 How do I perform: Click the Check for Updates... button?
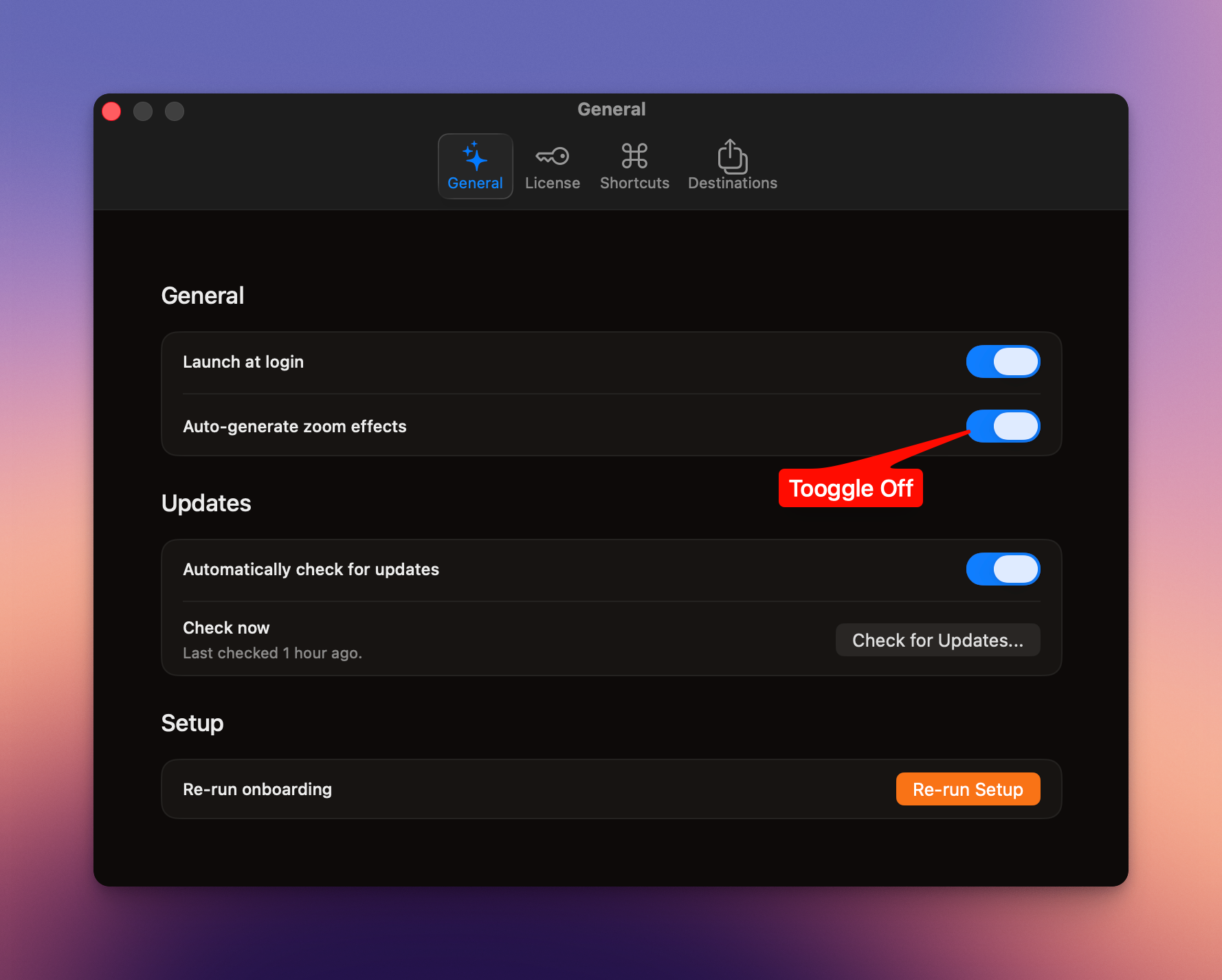click(x=937, y=640)
